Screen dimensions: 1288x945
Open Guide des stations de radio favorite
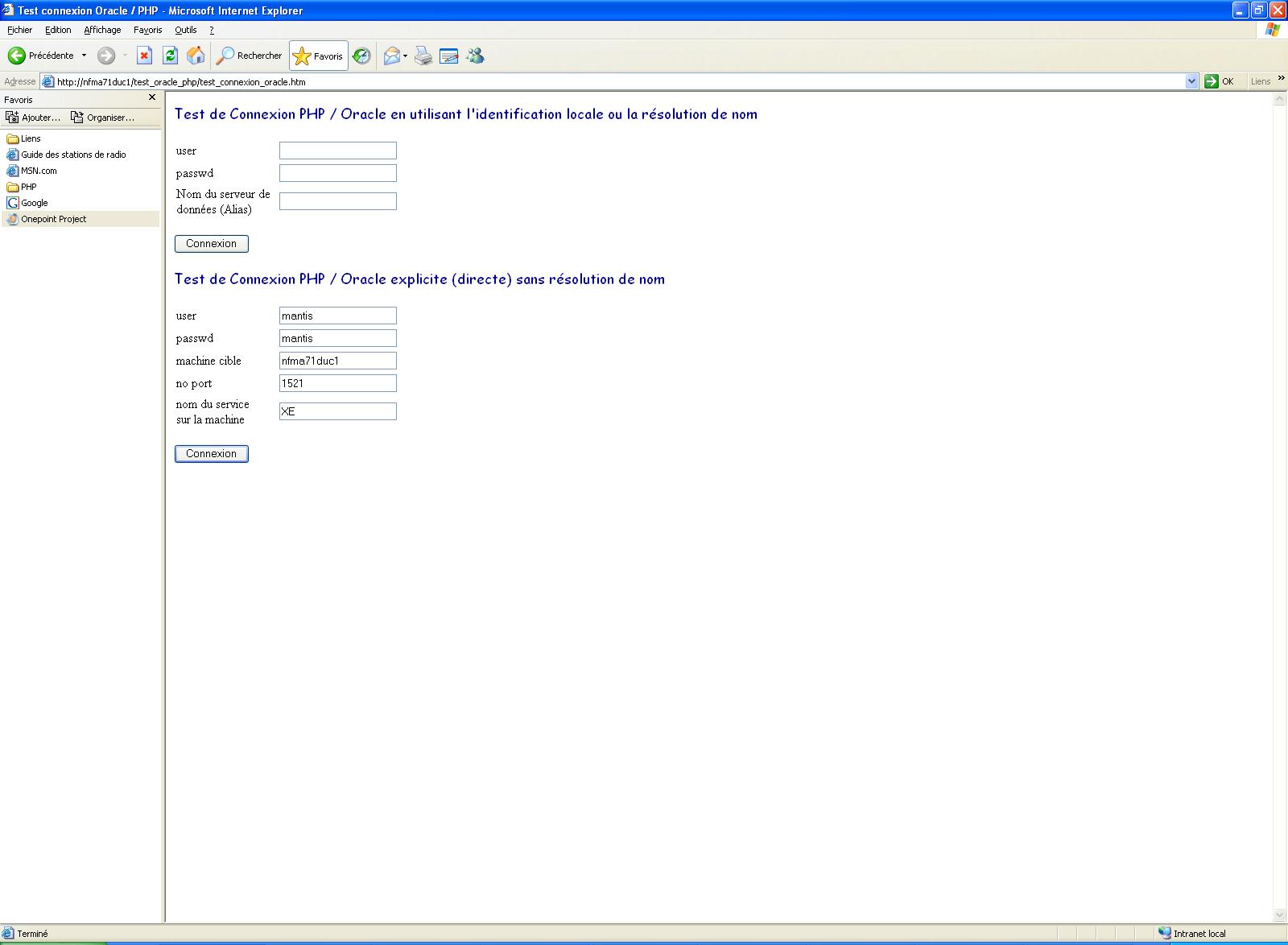point(67,155)
